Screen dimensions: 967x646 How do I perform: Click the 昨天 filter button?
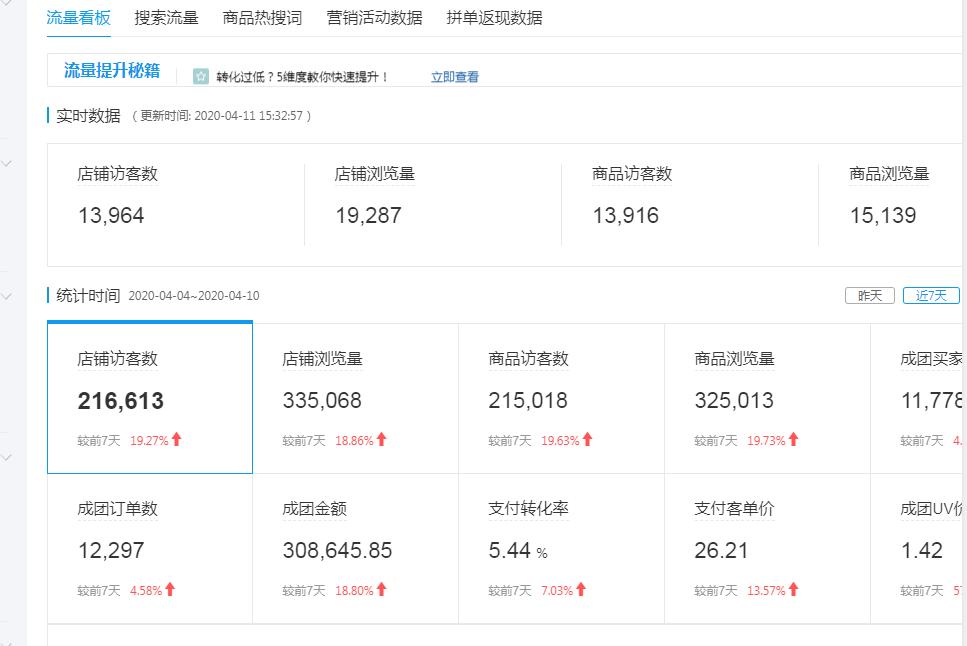click(x=869, y=295)
